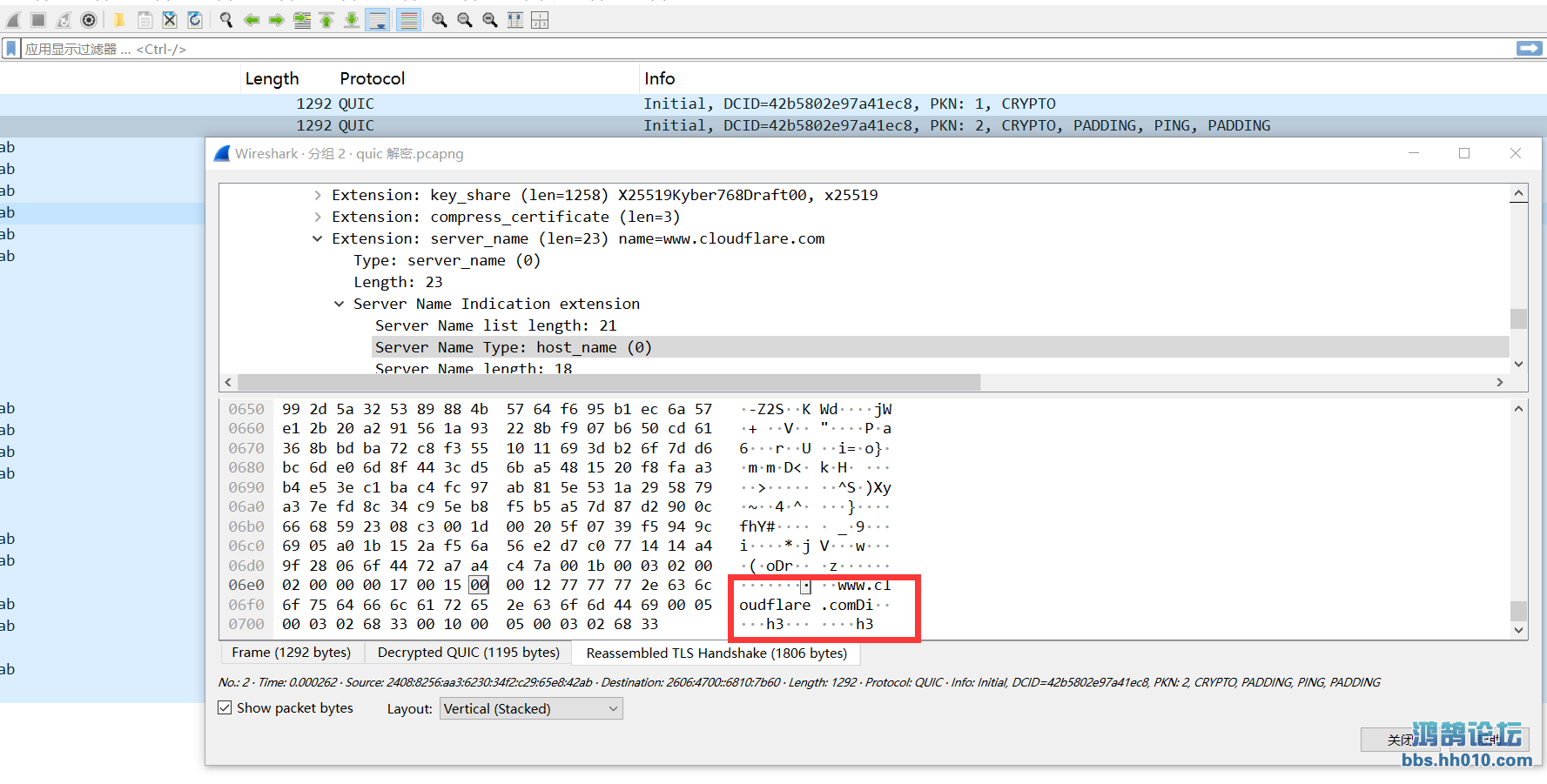Select 'Type: server_name (0)' row

(x=447, y=260)
